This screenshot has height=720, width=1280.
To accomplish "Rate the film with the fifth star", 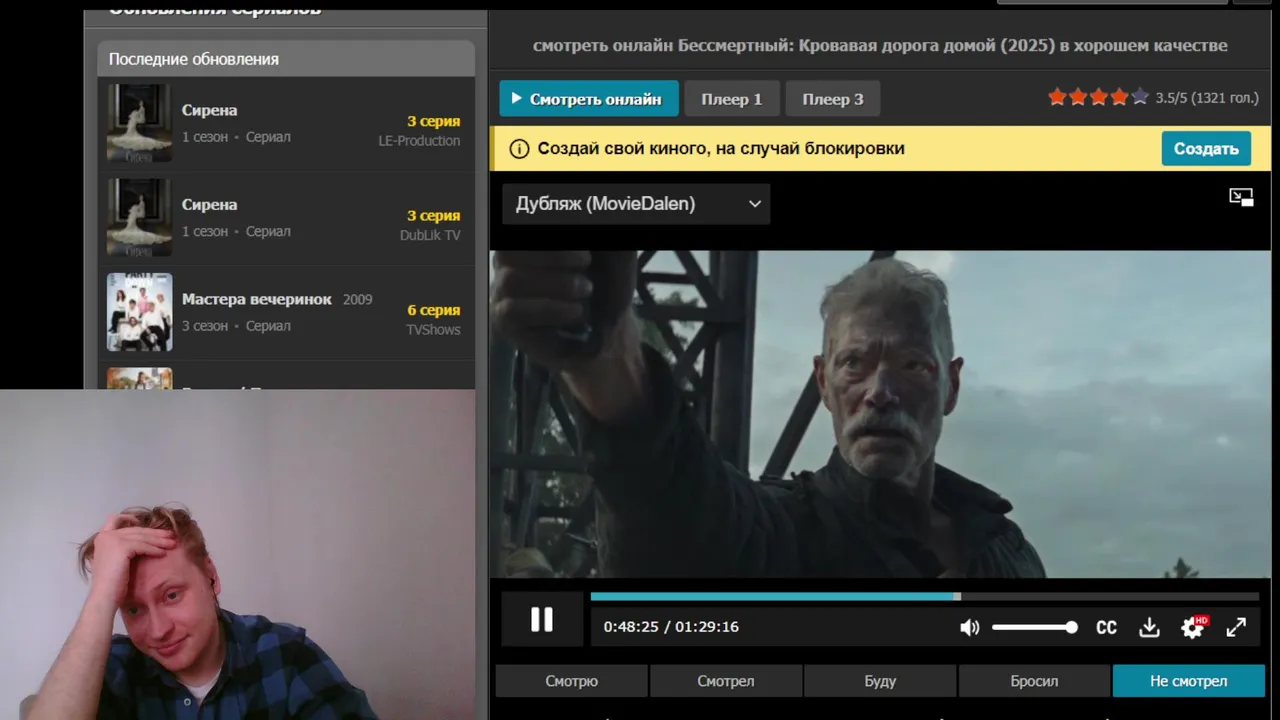I will click(1139, 97).
